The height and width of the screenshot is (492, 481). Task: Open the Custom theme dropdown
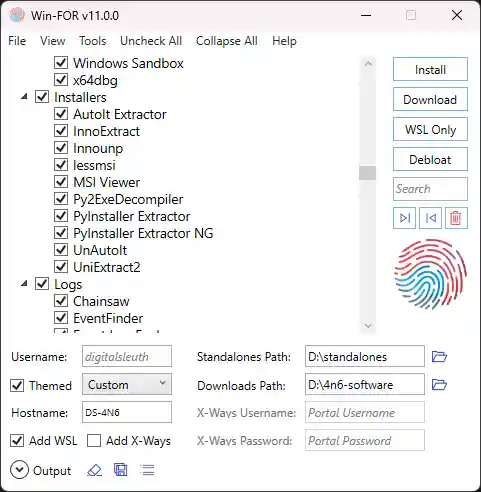tap(127, 384)
